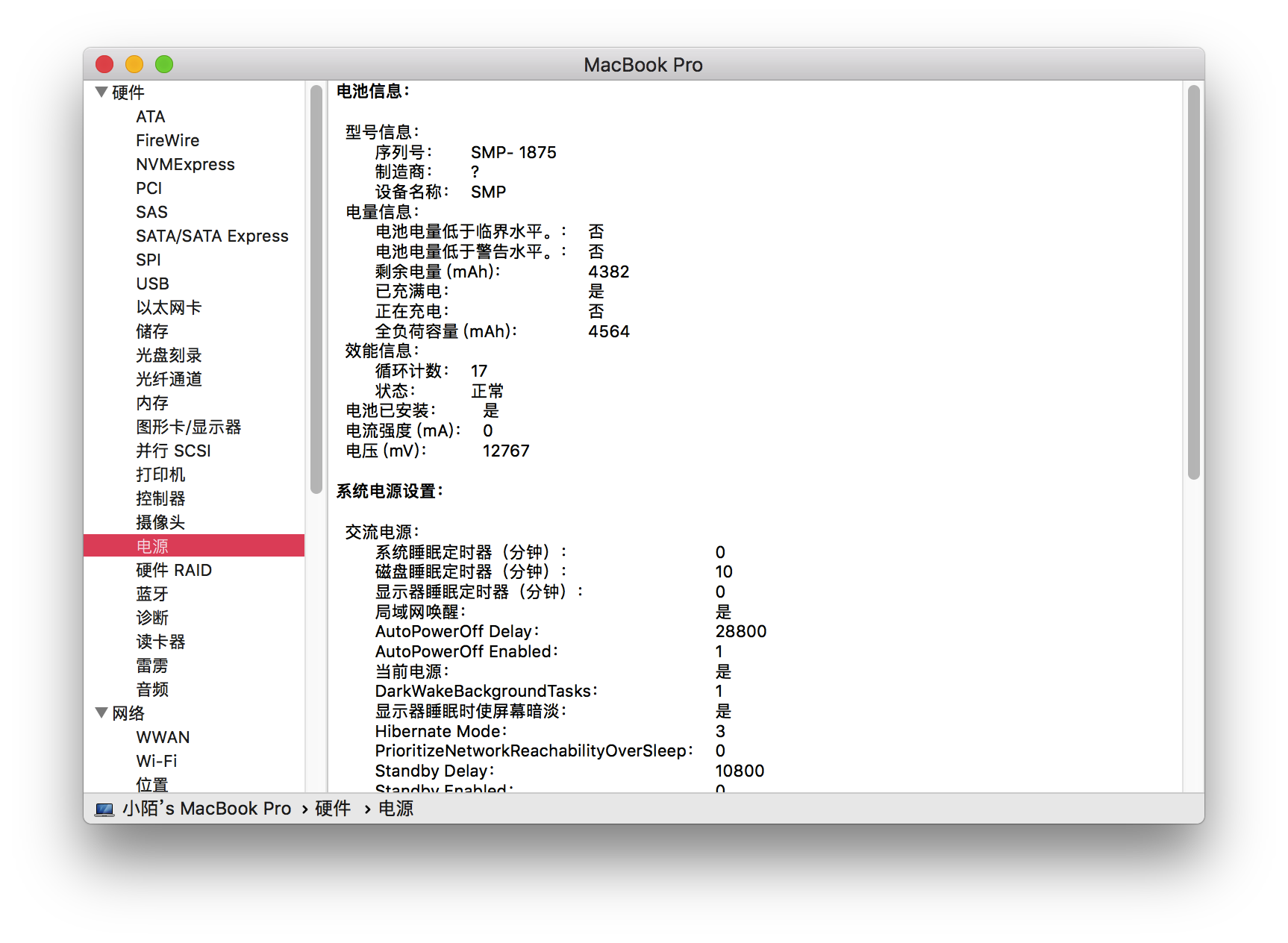Screen dimensions: 1288x943
Task: Select the highlighted 电源 sidebar item
Action: [x=194, y=545]
